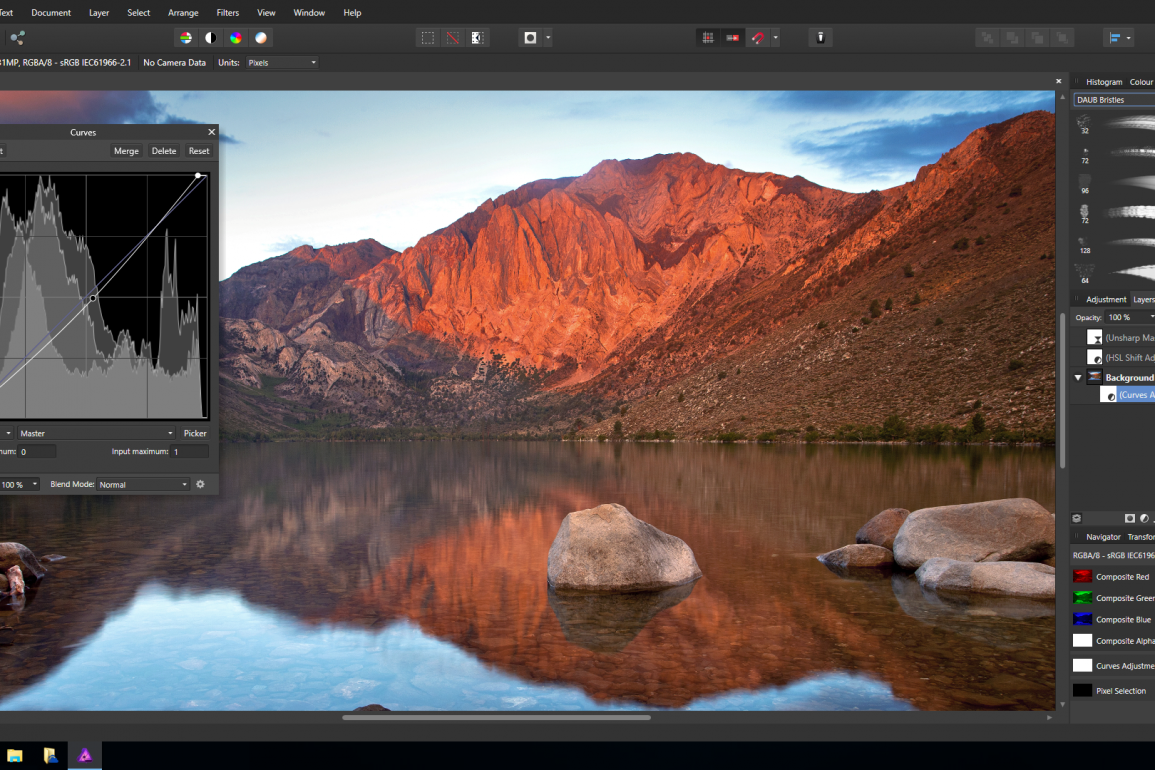Collapse the Background layer
Image resolution: width=1155 pixels, height=770 pixels.
pos(1078,377)
